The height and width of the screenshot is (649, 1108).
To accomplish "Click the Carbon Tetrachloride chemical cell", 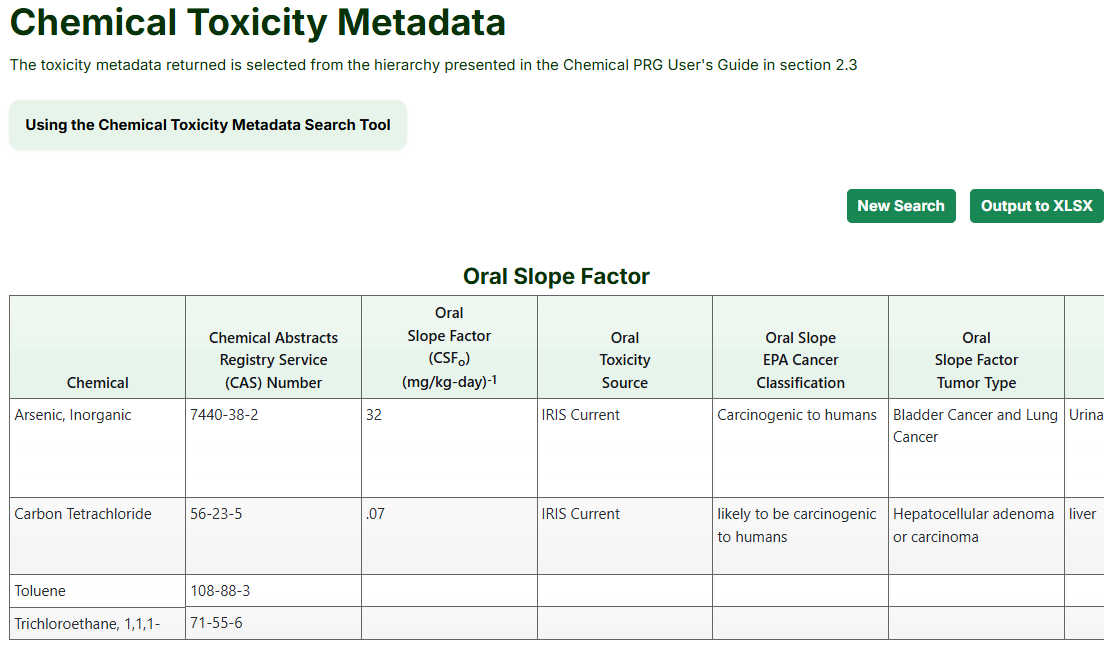I will [x=83, y=514].
